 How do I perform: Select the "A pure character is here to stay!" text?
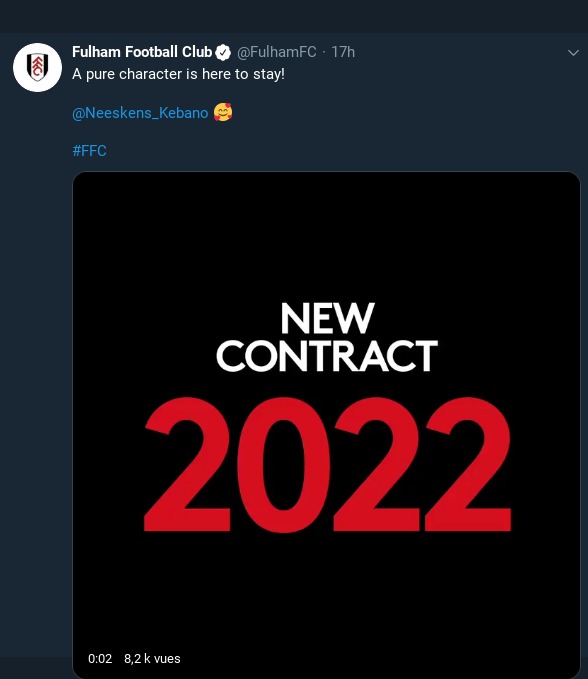click(178, 74)
